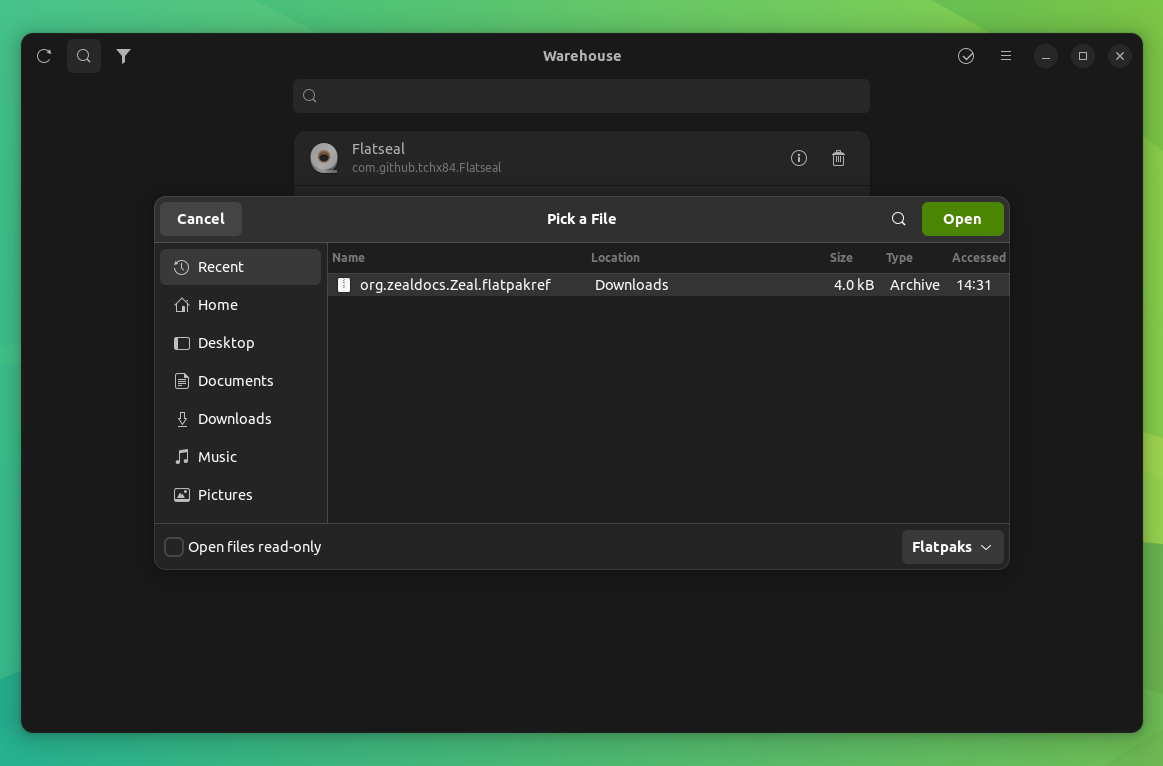This screenshot has width=1163, height=766.
Task: Click the Open button
Action: [962, 218]
